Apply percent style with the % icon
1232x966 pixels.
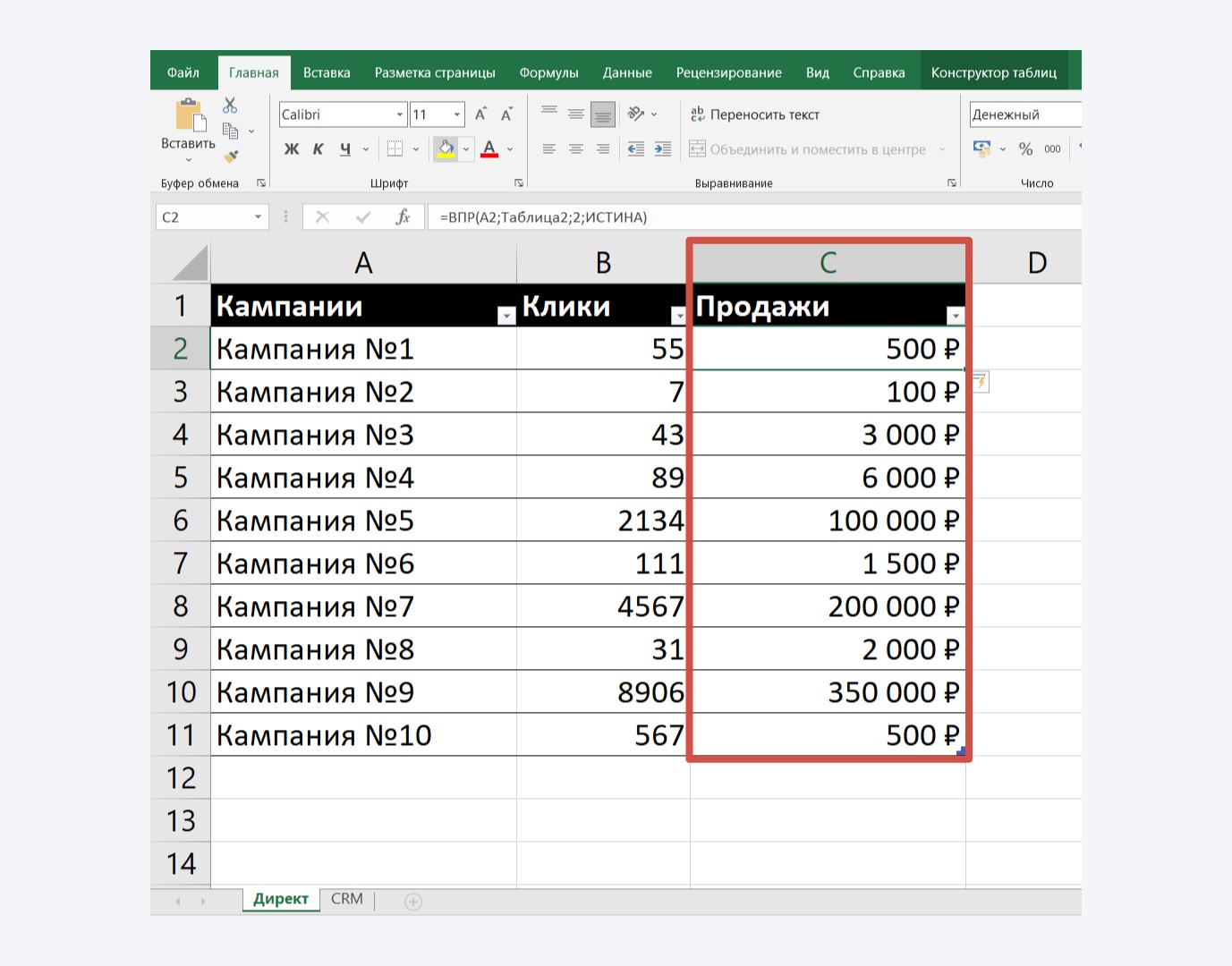pos(1025,149)
